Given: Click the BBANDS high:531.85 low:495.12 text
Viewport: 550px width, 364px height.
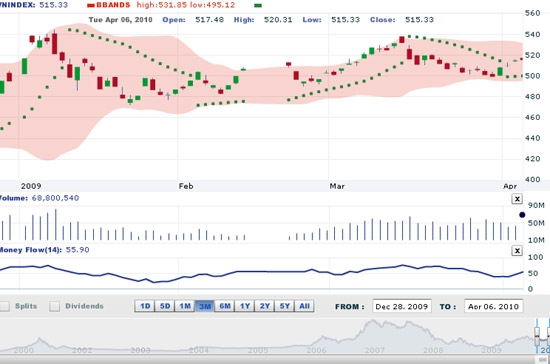Looking at the screenshot, I should 165,5.
